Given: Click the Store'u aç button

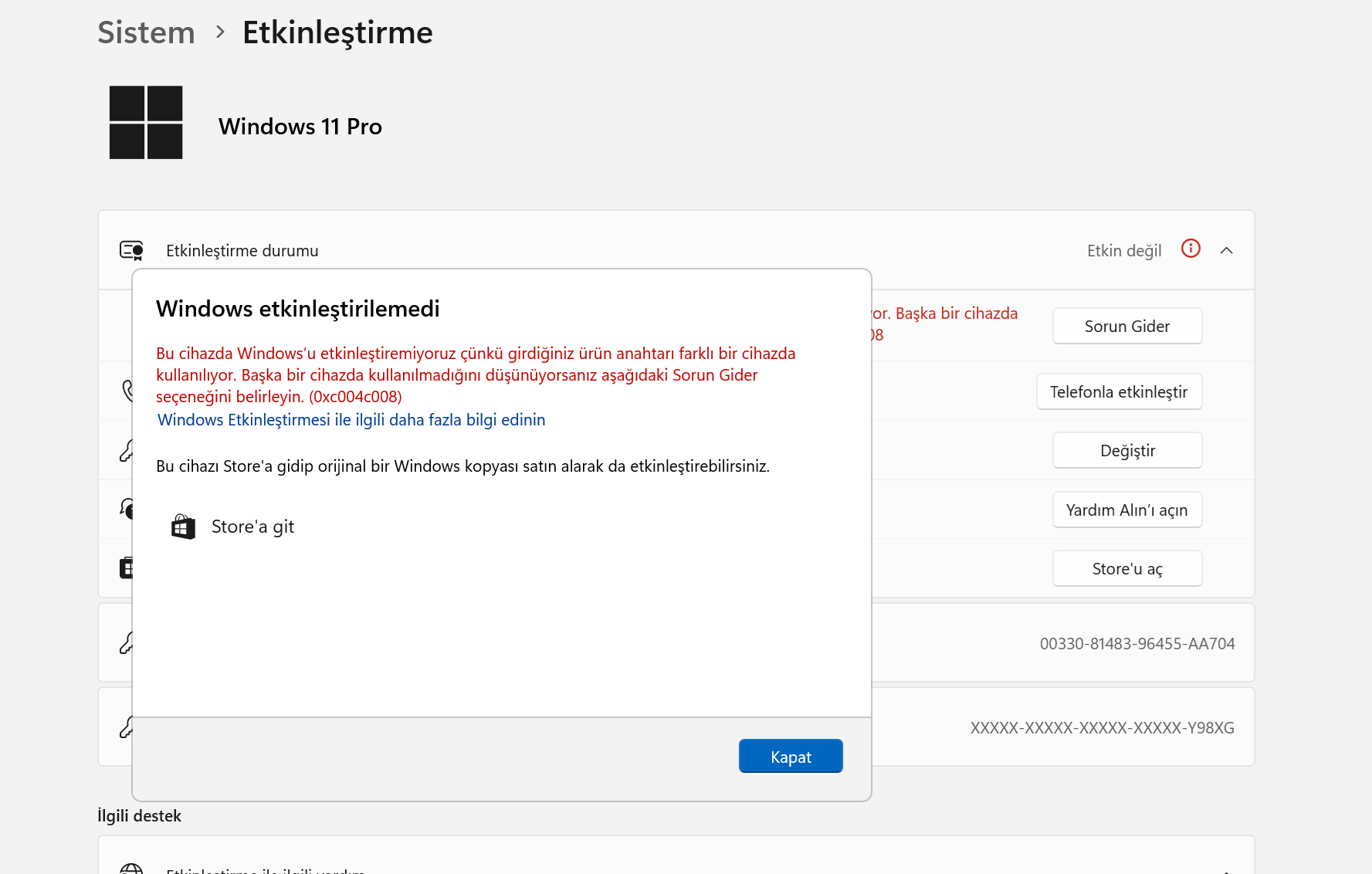Looking at the screenshot, I should tap(1126, 568).
